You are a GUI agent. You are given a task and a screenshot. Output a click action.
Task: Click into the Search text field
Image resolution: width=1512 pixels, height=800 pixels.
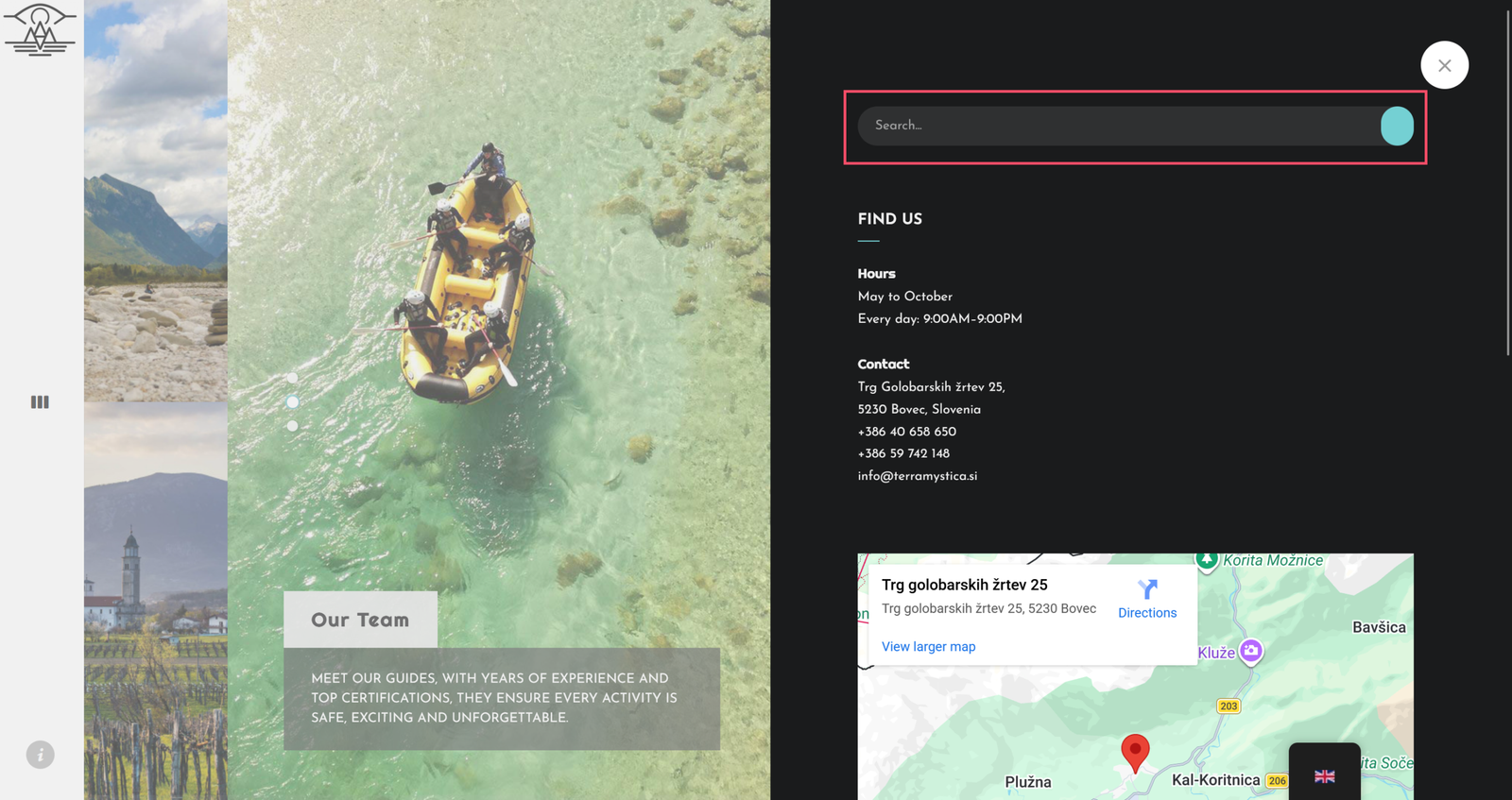1115,126
